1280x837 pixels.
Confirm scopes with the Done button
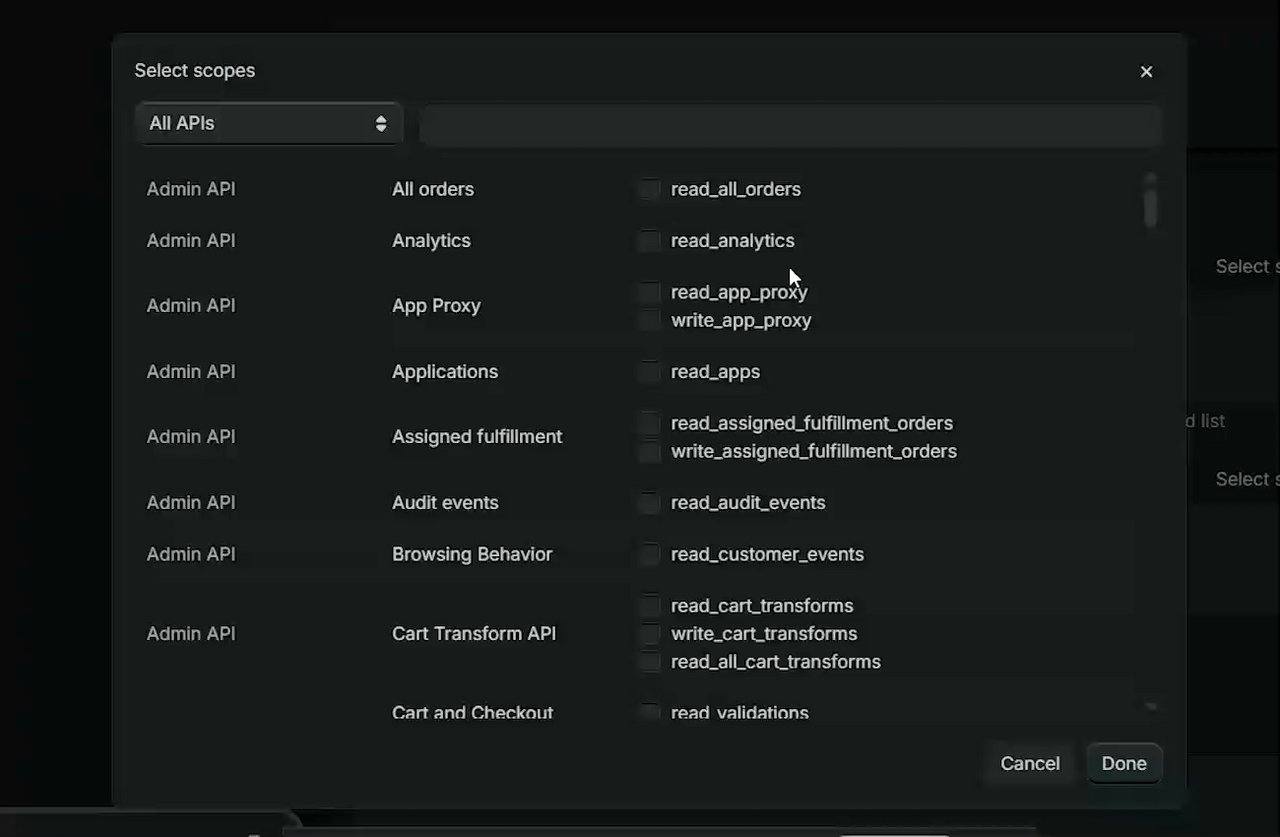1124,763
